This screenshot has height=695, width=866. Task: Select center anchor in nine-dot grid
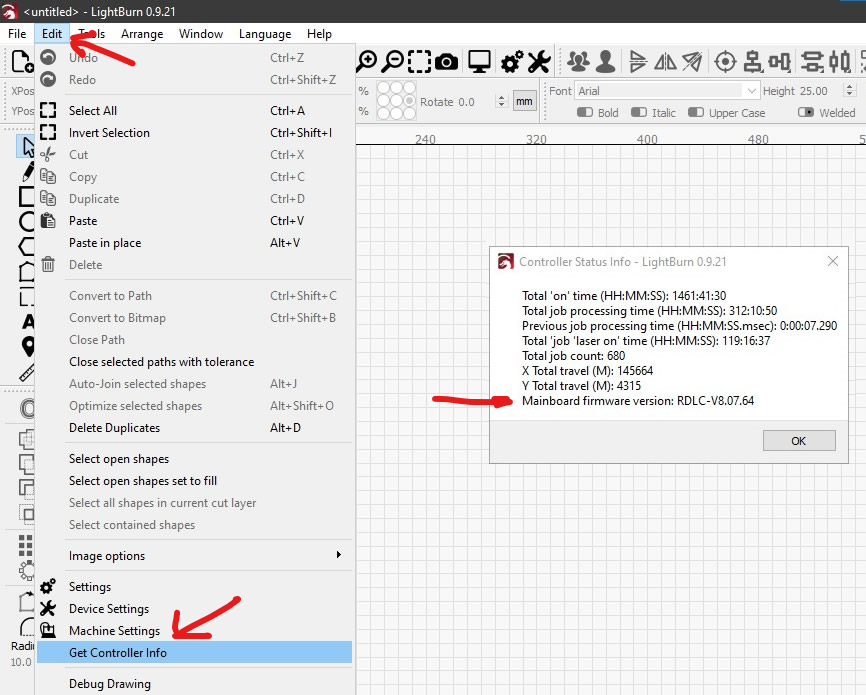point(396,101)
